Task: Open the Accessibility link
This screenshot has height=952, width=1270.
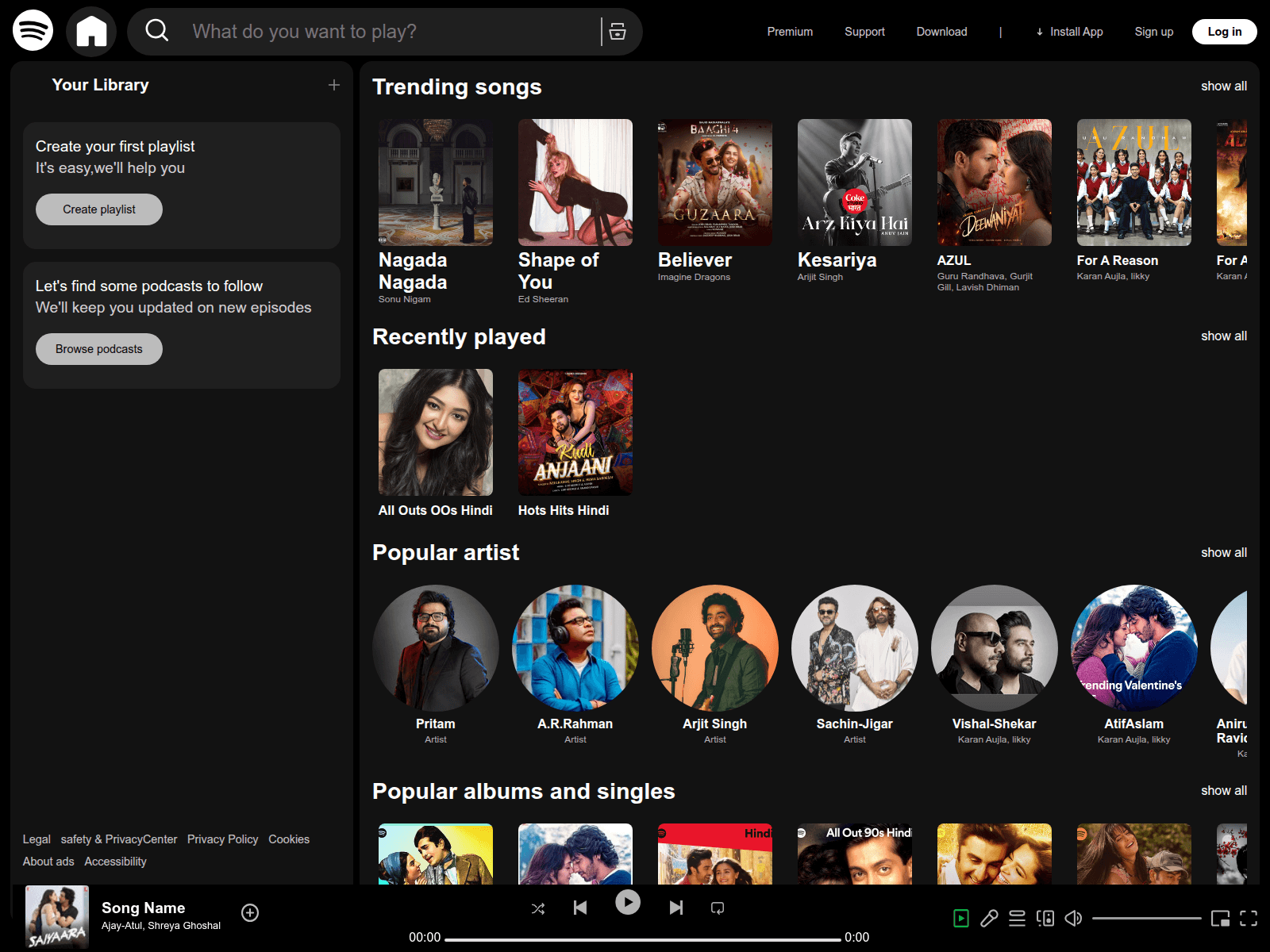Action: pos(116,862)
